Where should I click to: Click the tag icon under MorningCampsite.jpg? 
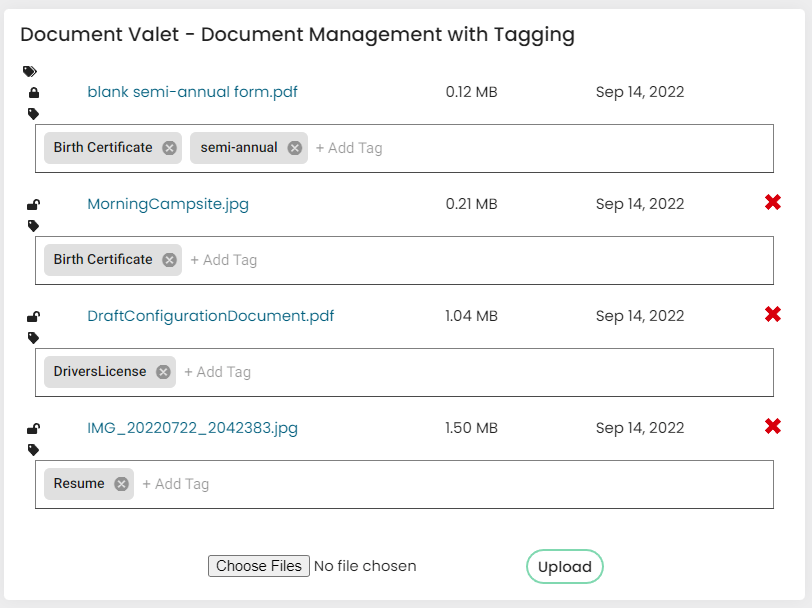[34, 226]
